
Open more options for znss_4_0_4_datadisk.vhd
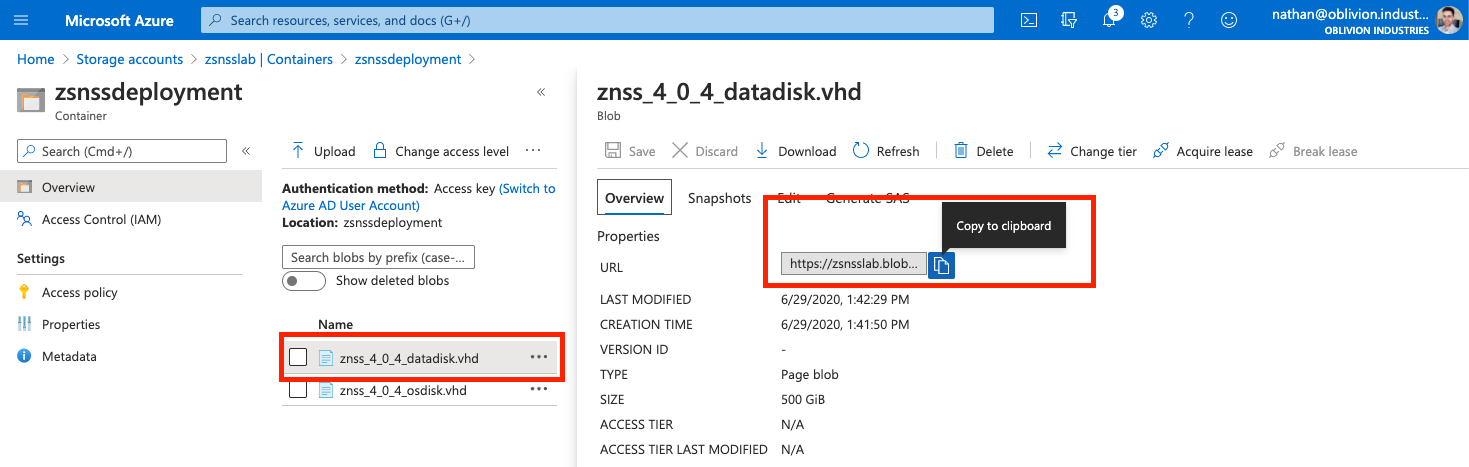[539, 357]
